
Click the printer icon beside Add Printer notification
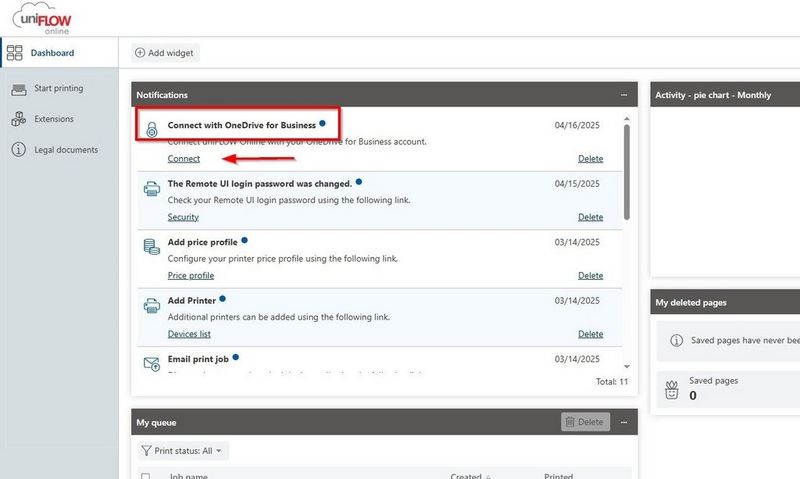click(x=152, y=305)
